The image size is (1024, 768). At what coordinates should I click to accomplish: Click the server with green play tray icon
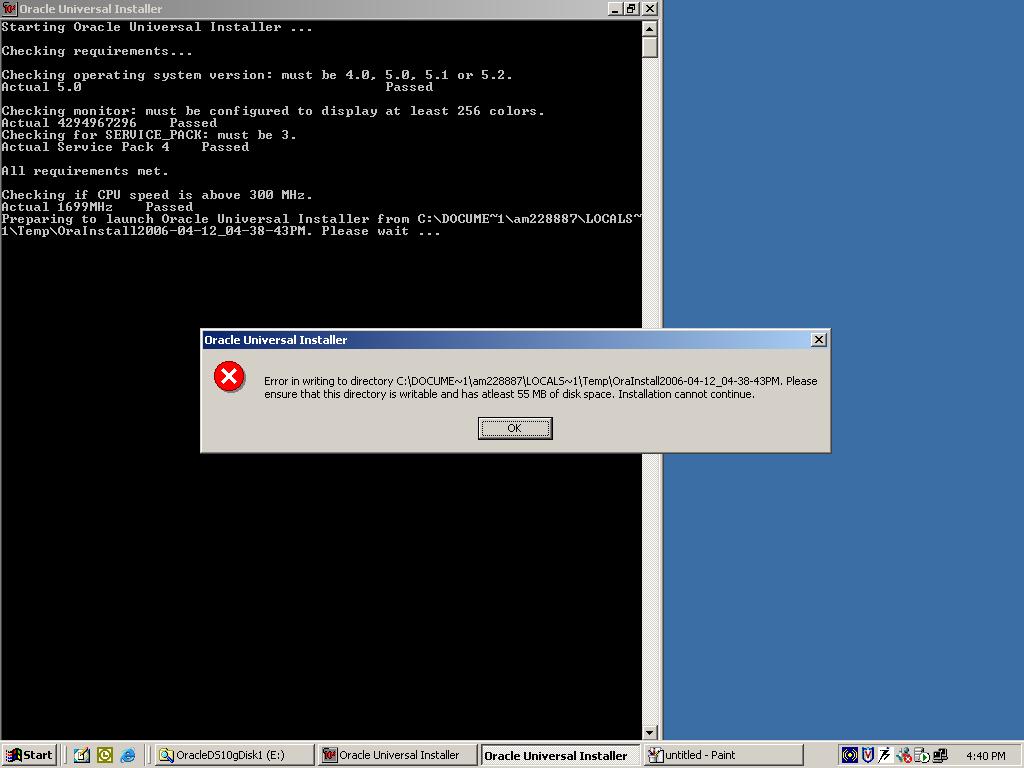(x=921, y=756)
